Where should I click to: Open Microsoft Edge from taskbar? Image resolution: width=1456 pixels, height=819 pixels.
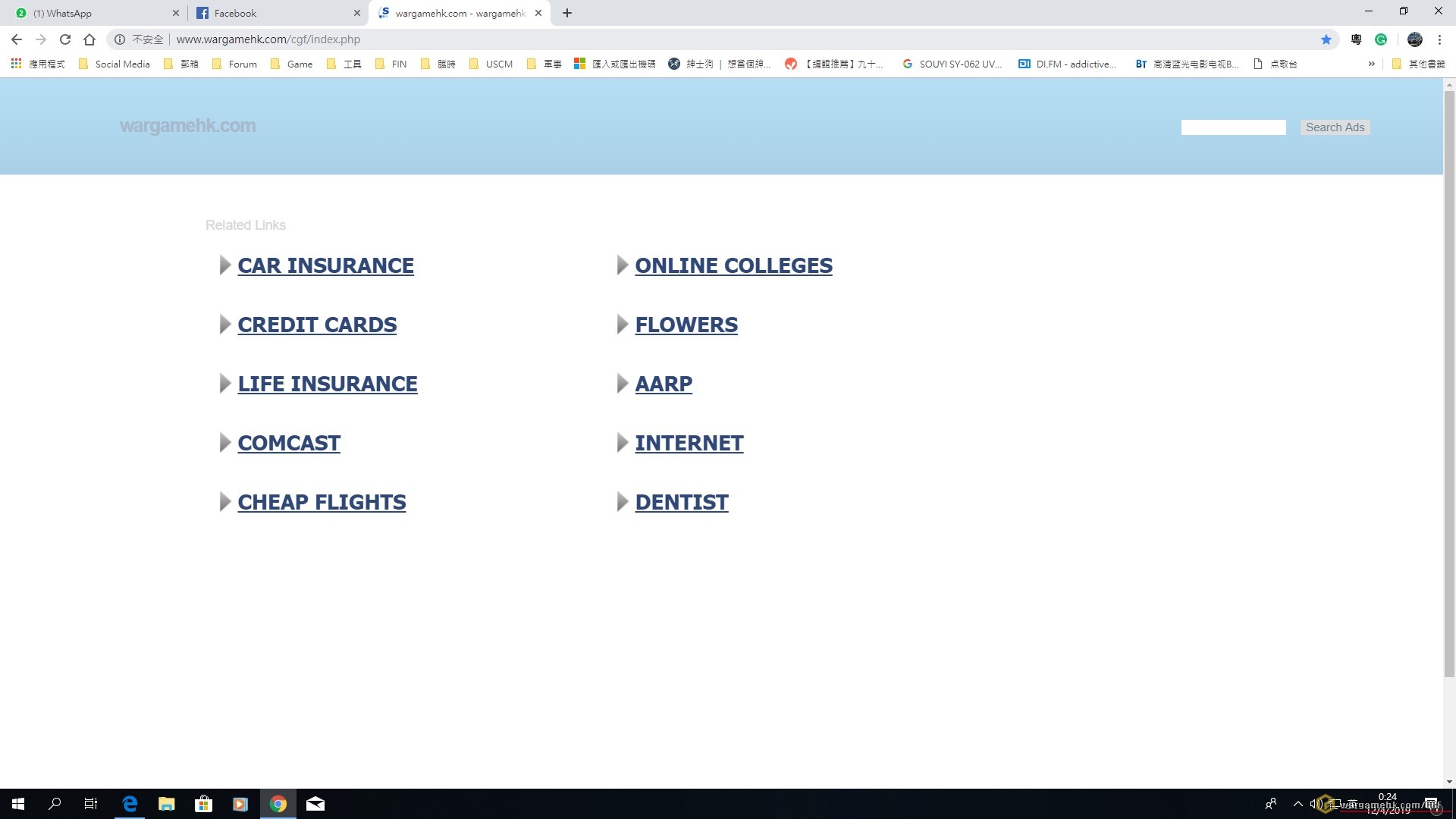coord(130,804)
